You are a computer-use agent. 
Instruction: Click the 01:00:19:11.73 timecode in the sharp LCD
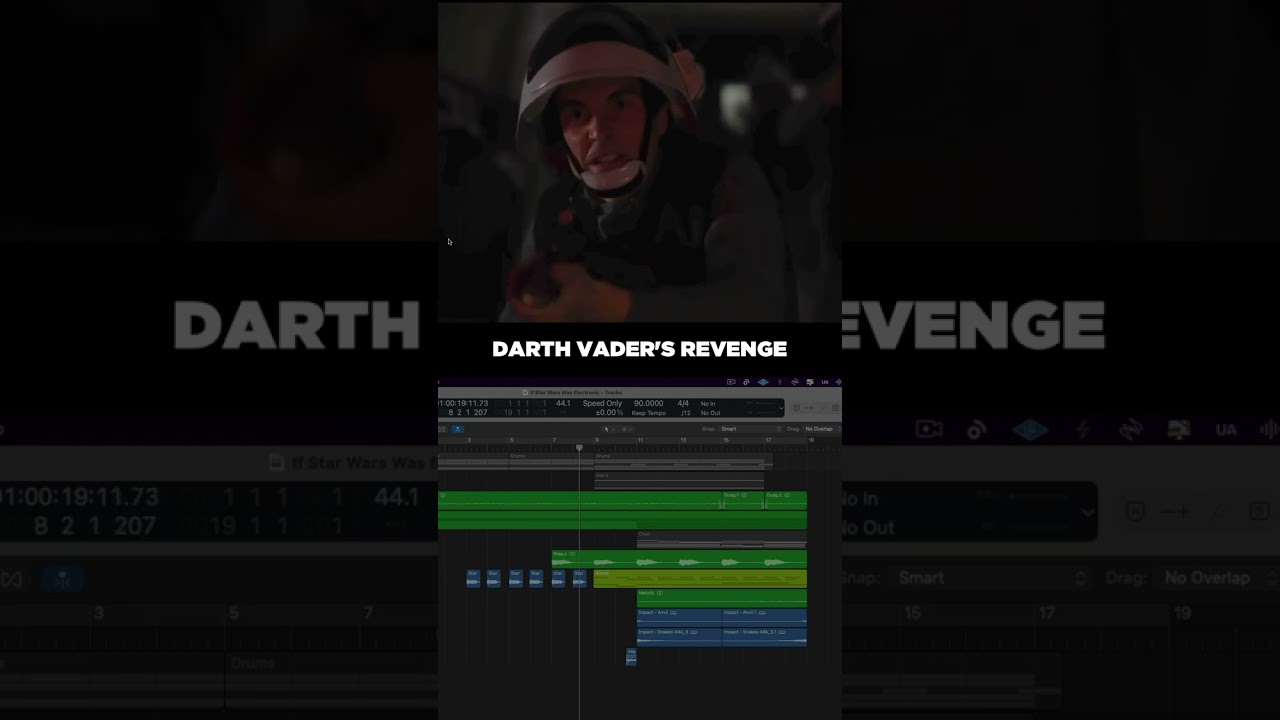pos(463,403)
